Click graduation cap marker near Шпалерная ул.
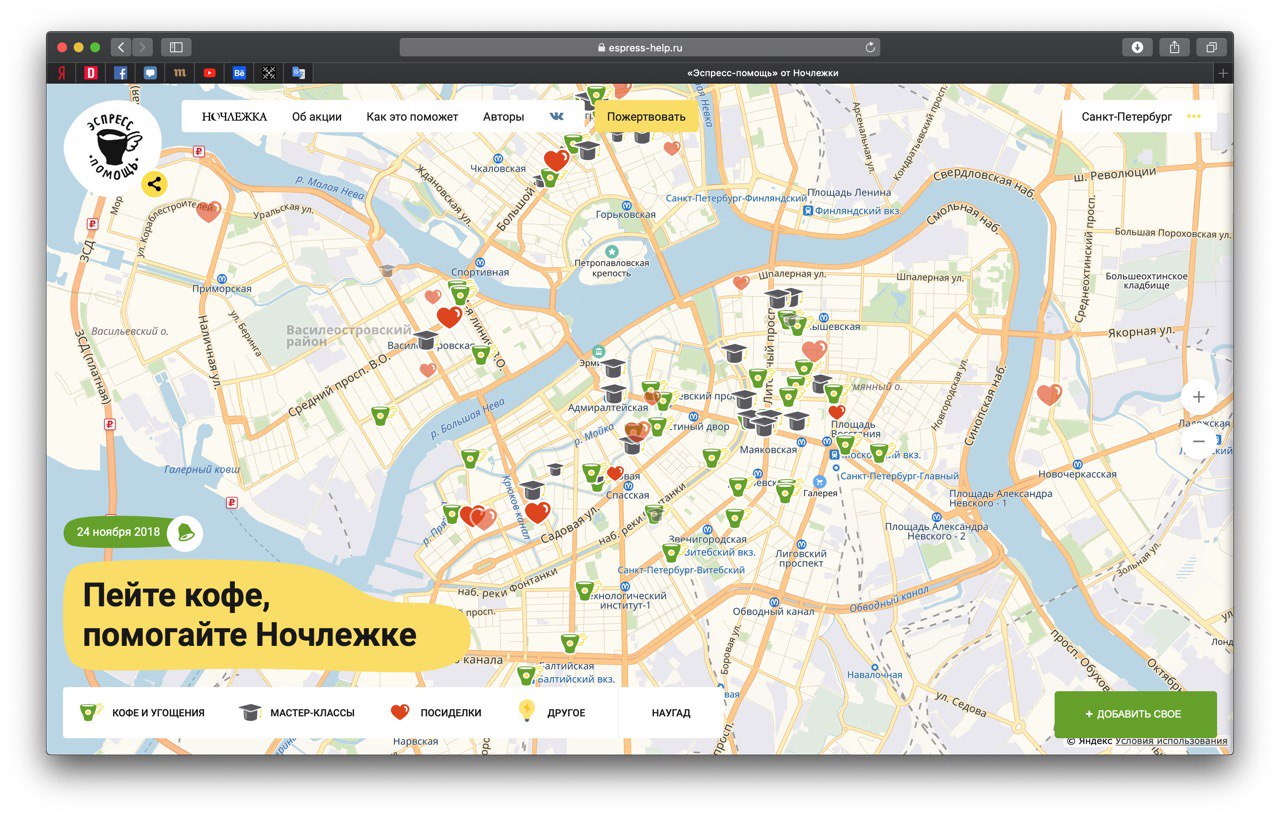 778,298
